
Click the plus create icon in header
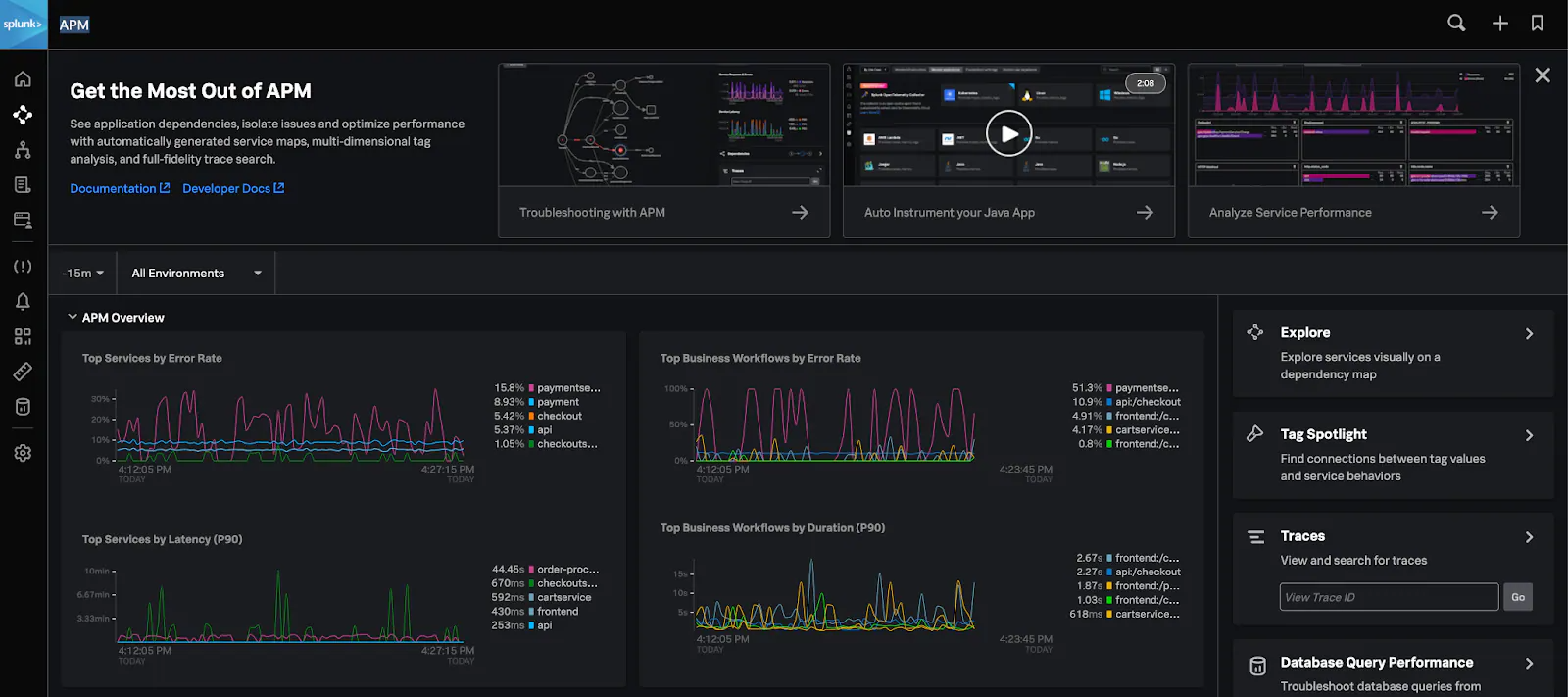pos(1499,23)
